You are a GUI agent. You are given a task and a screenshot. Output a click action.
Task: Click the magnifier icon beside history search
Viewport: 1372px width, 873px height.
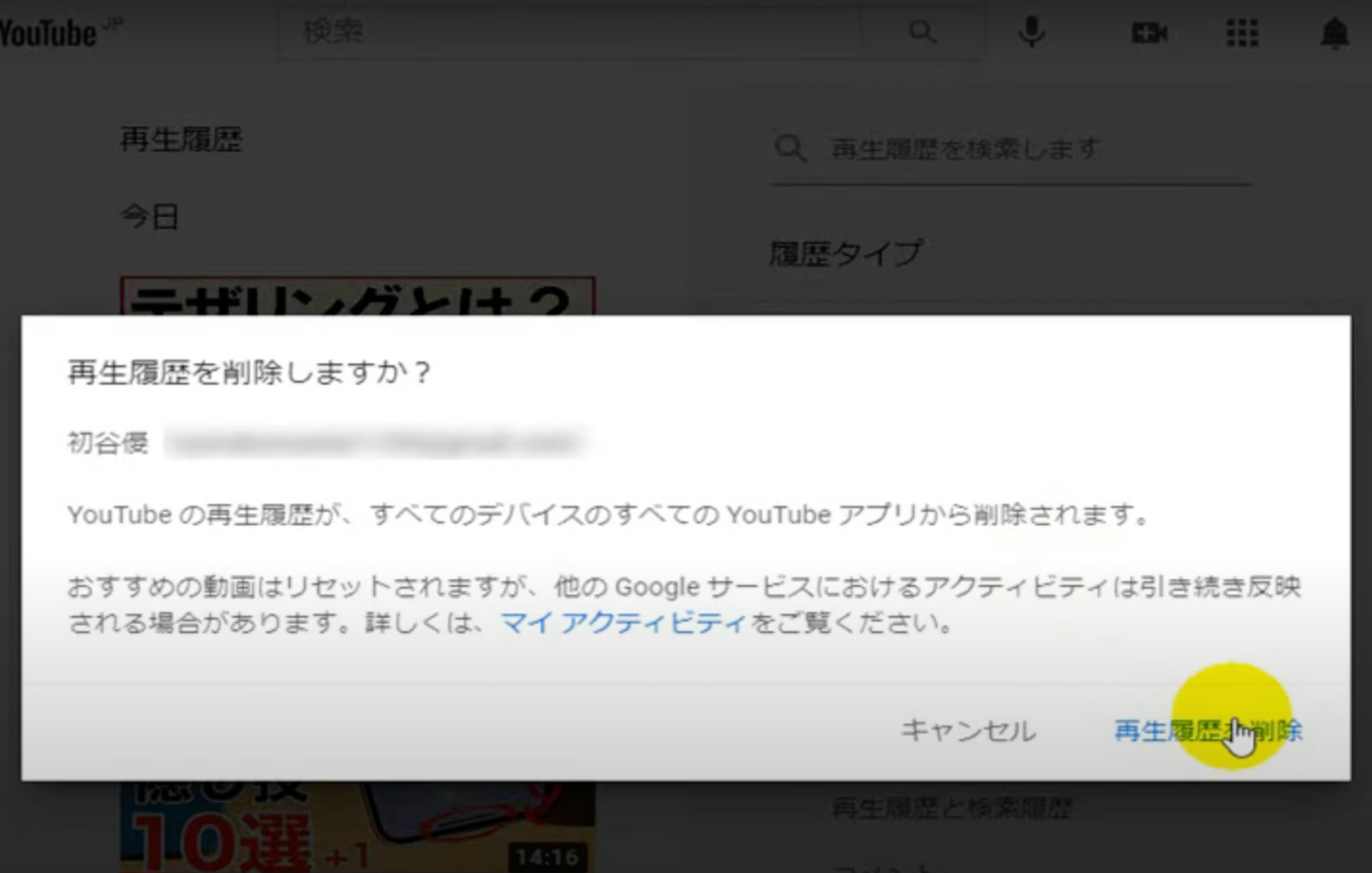tap(790, 149)
